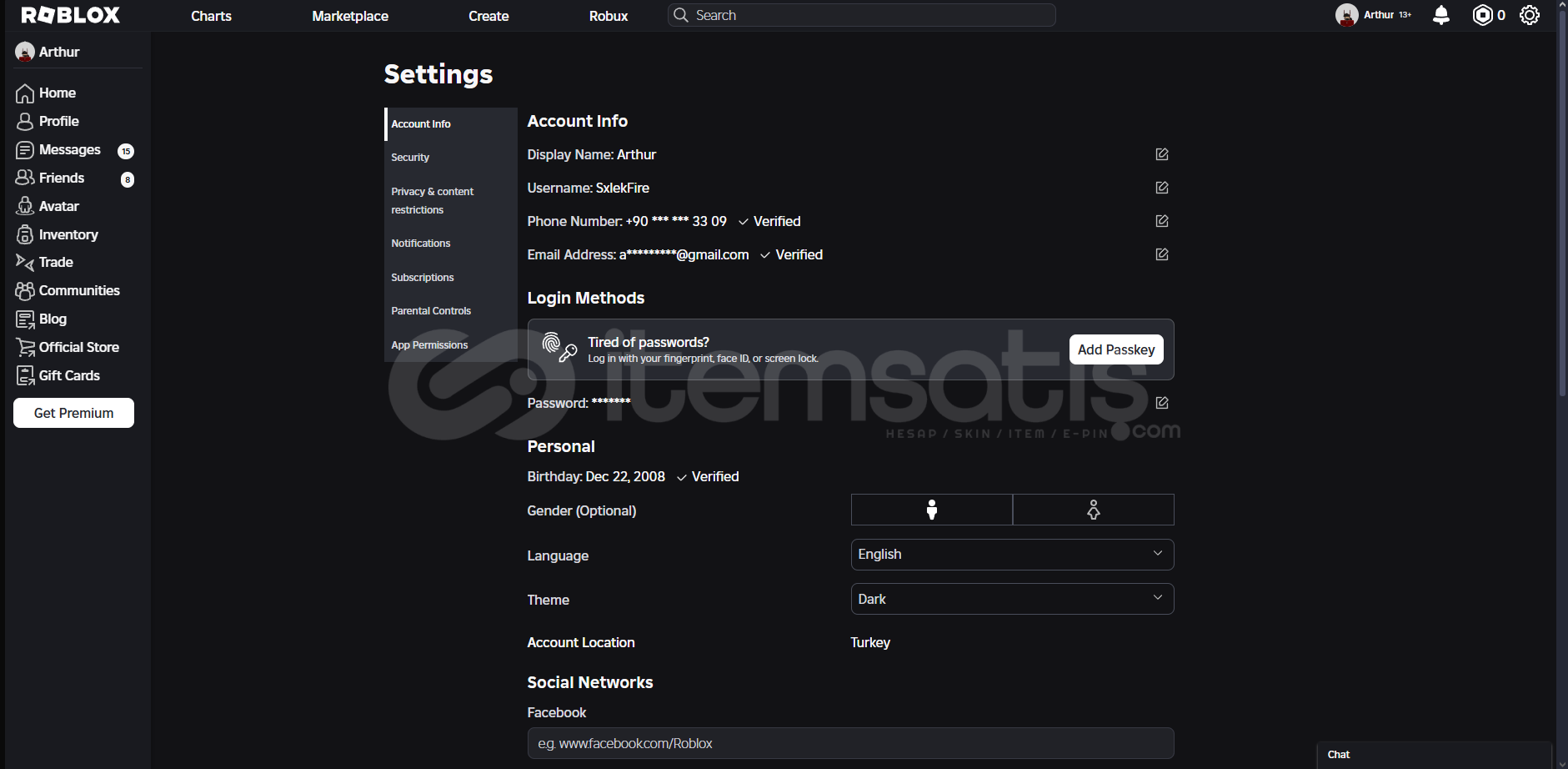
Task: Open Messages from the sidebar
Action: coord(59,149)
